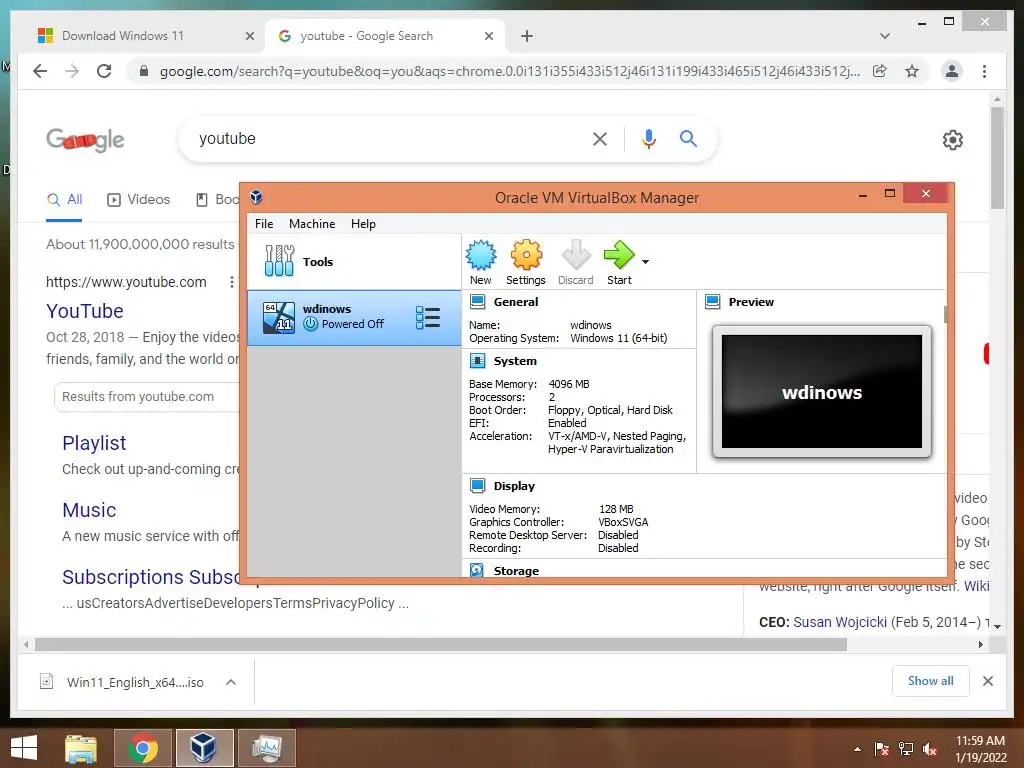Search by voice microphone icon
Screen dimensions: 1024x768
[x=648, y=138]
